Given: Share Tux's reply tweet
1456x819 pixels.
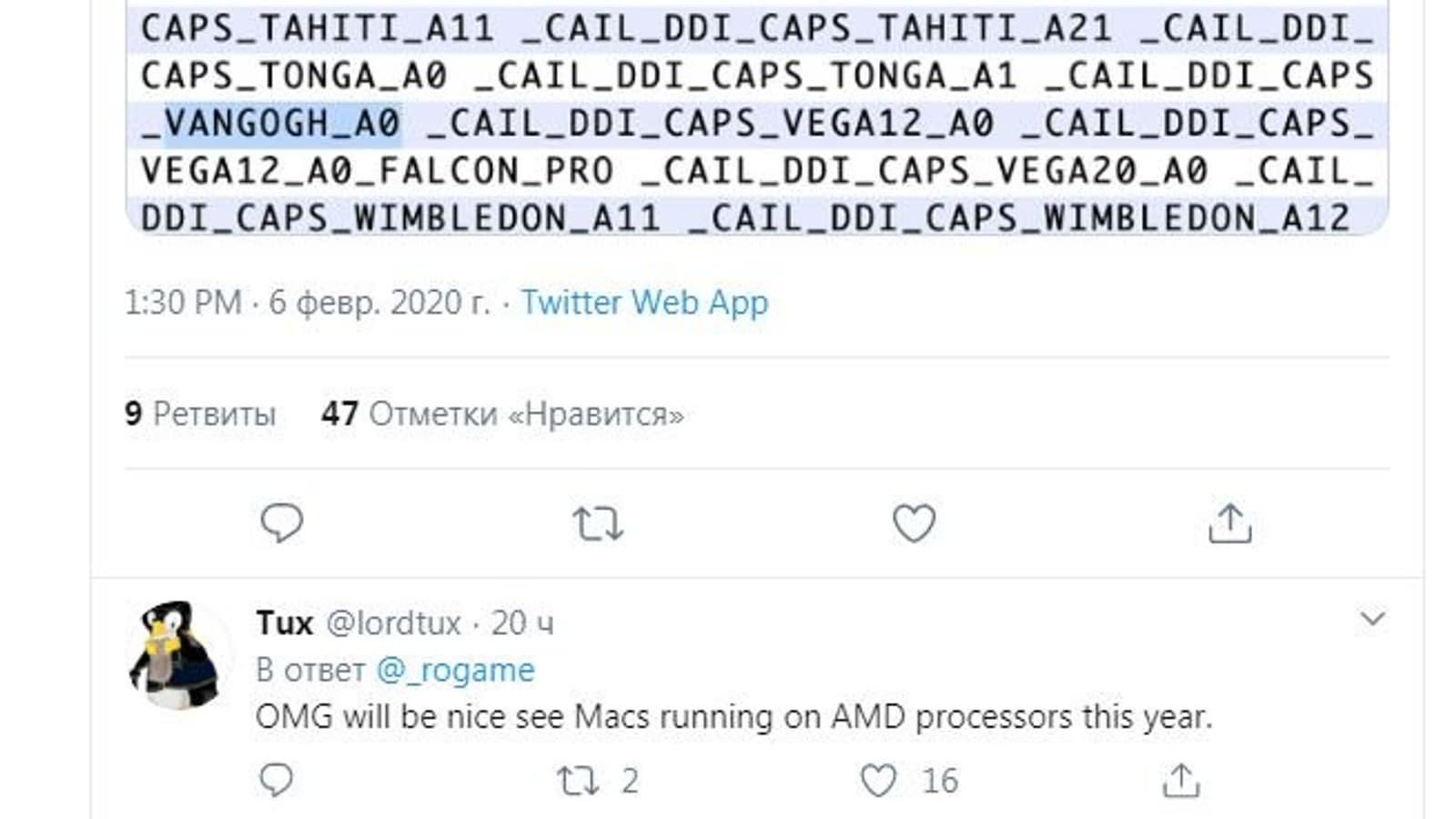Looking at the screenshot, I should tap(1180, 781).
